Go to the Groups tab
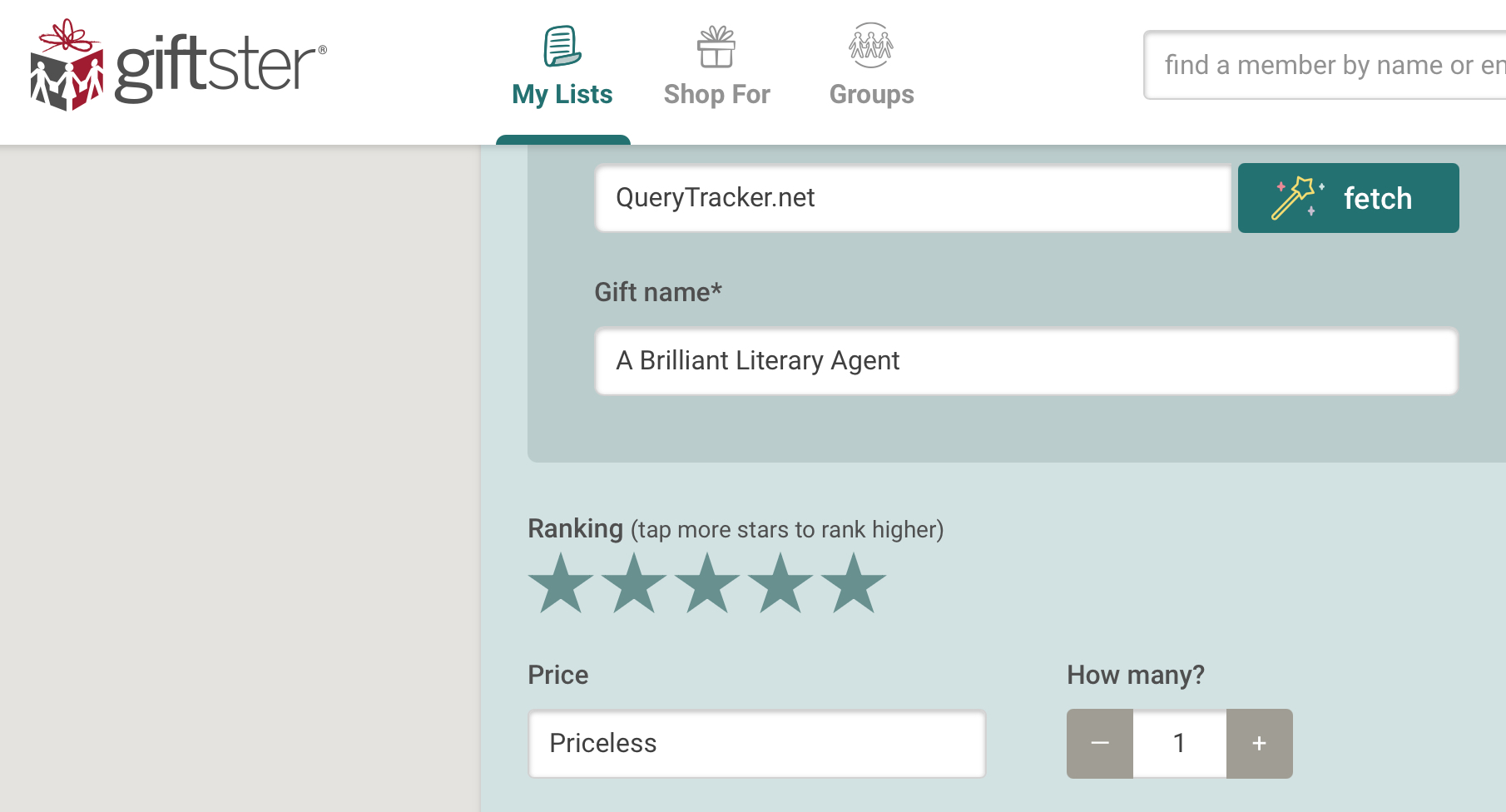The image size is (1506, 812). 871,94
